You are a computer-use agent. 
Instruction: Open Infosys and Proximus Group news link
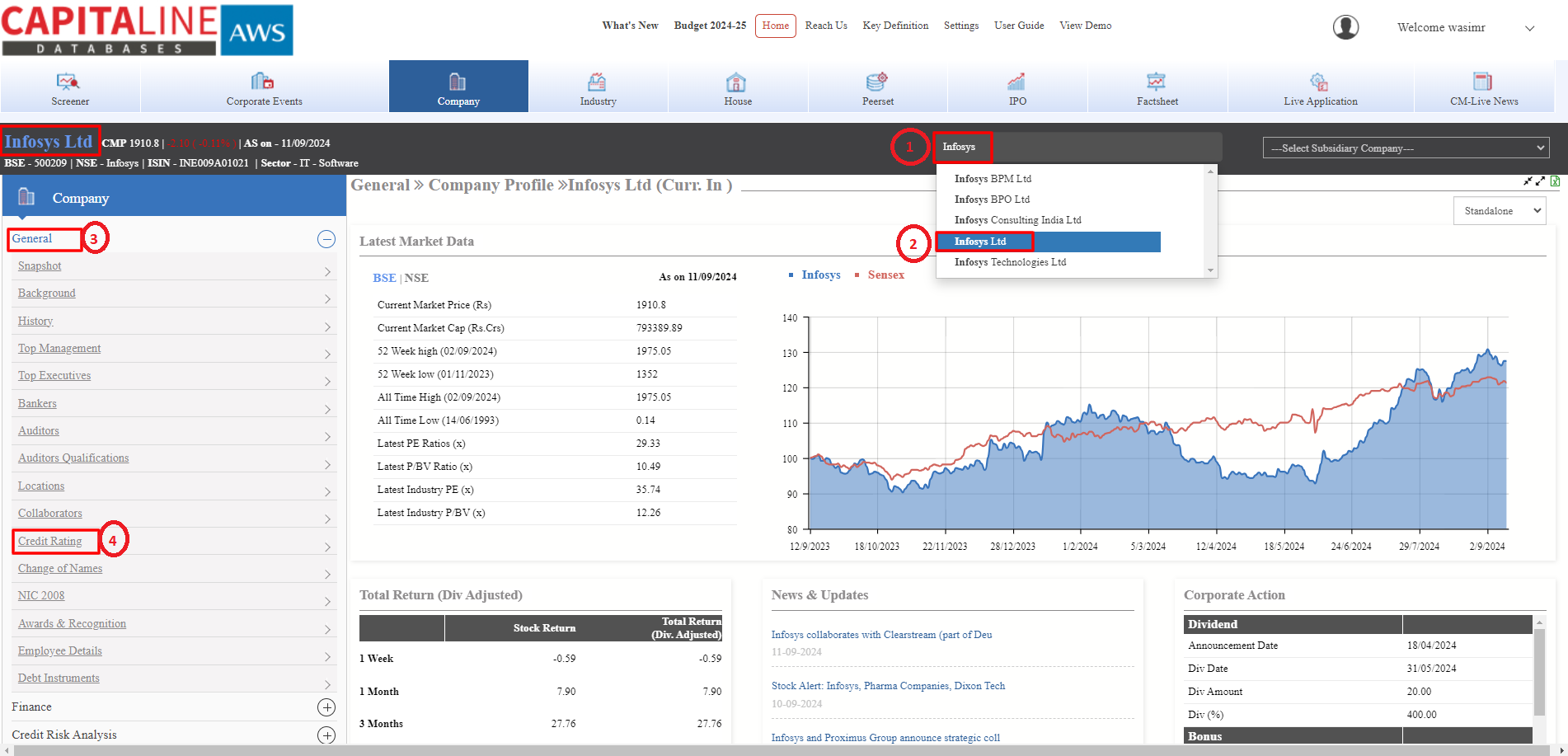(x=885, y=738)
